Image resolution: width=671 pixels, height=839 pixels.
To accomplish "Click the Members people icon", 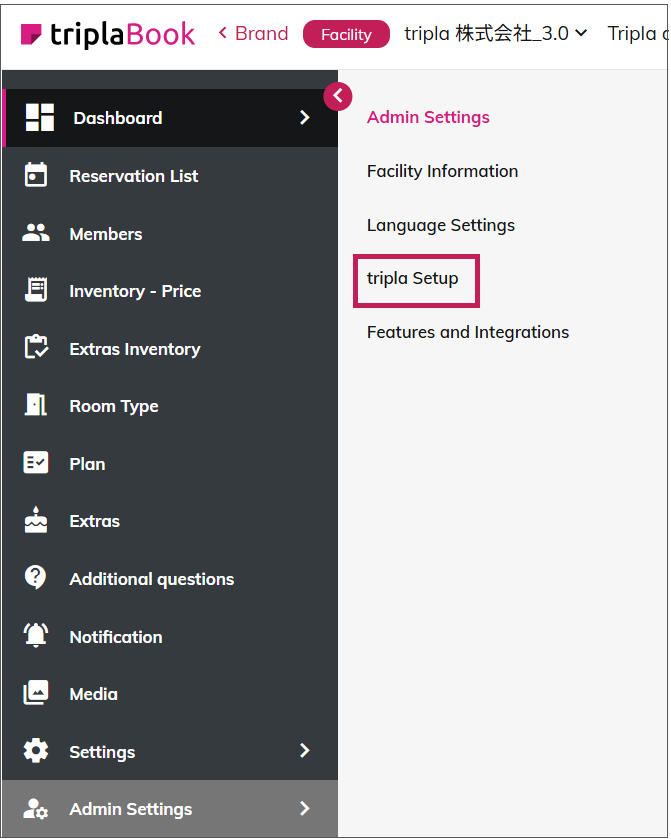I will pos(36,234).
